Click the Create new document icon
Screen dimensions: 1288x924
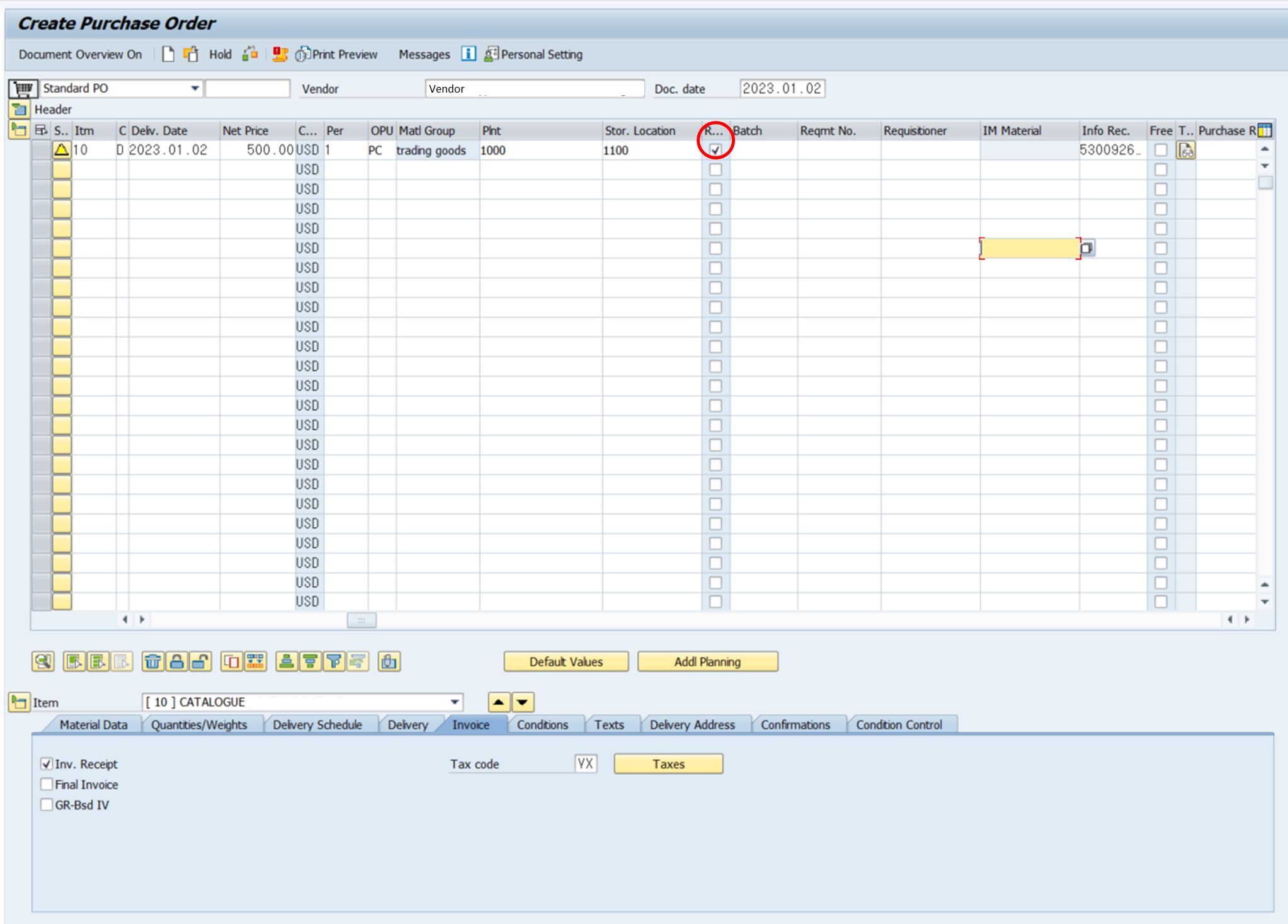[168, 54]
